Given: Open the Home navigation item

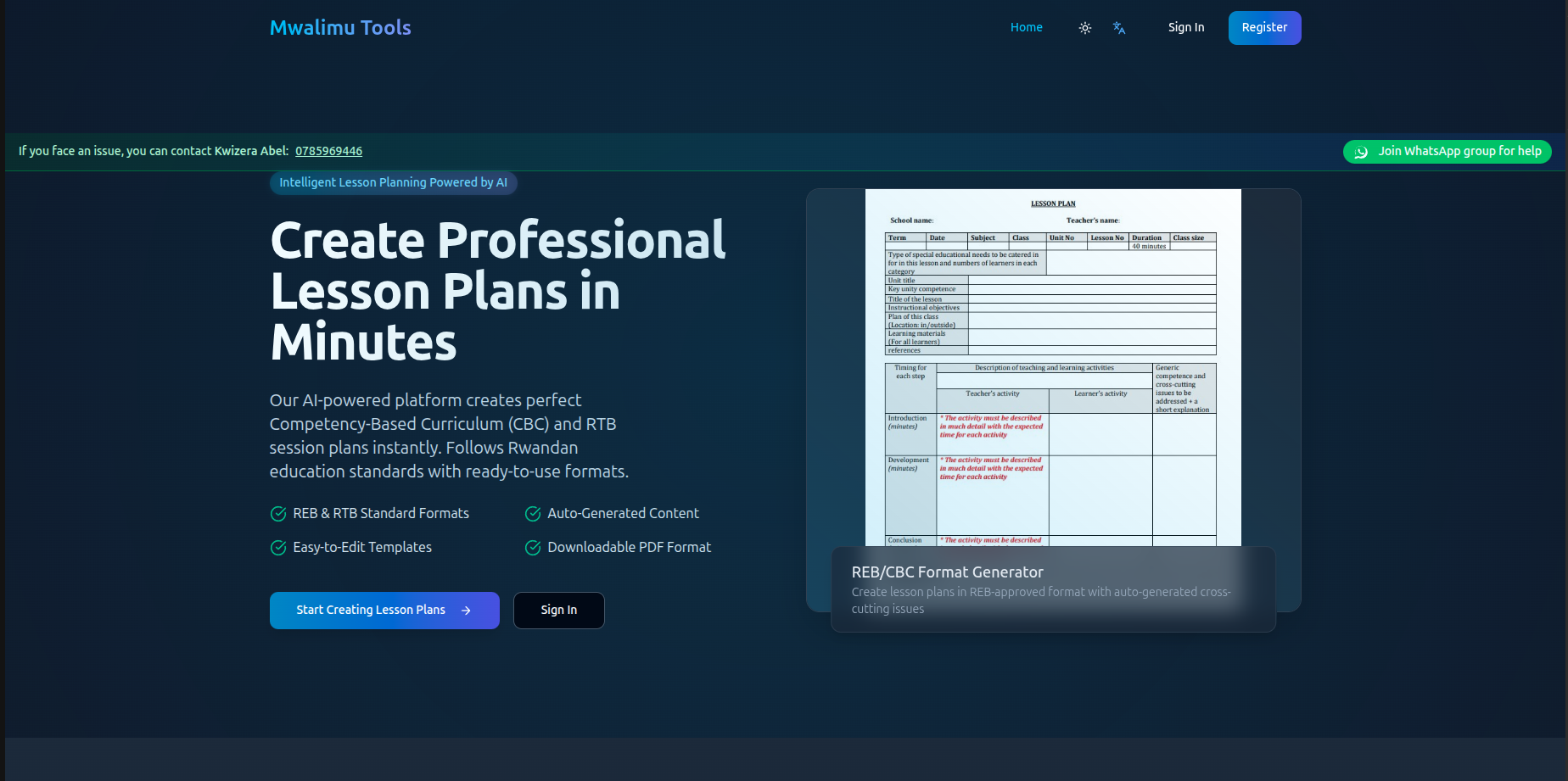Looking at the screenshot, I should (x=1026, y=27).
